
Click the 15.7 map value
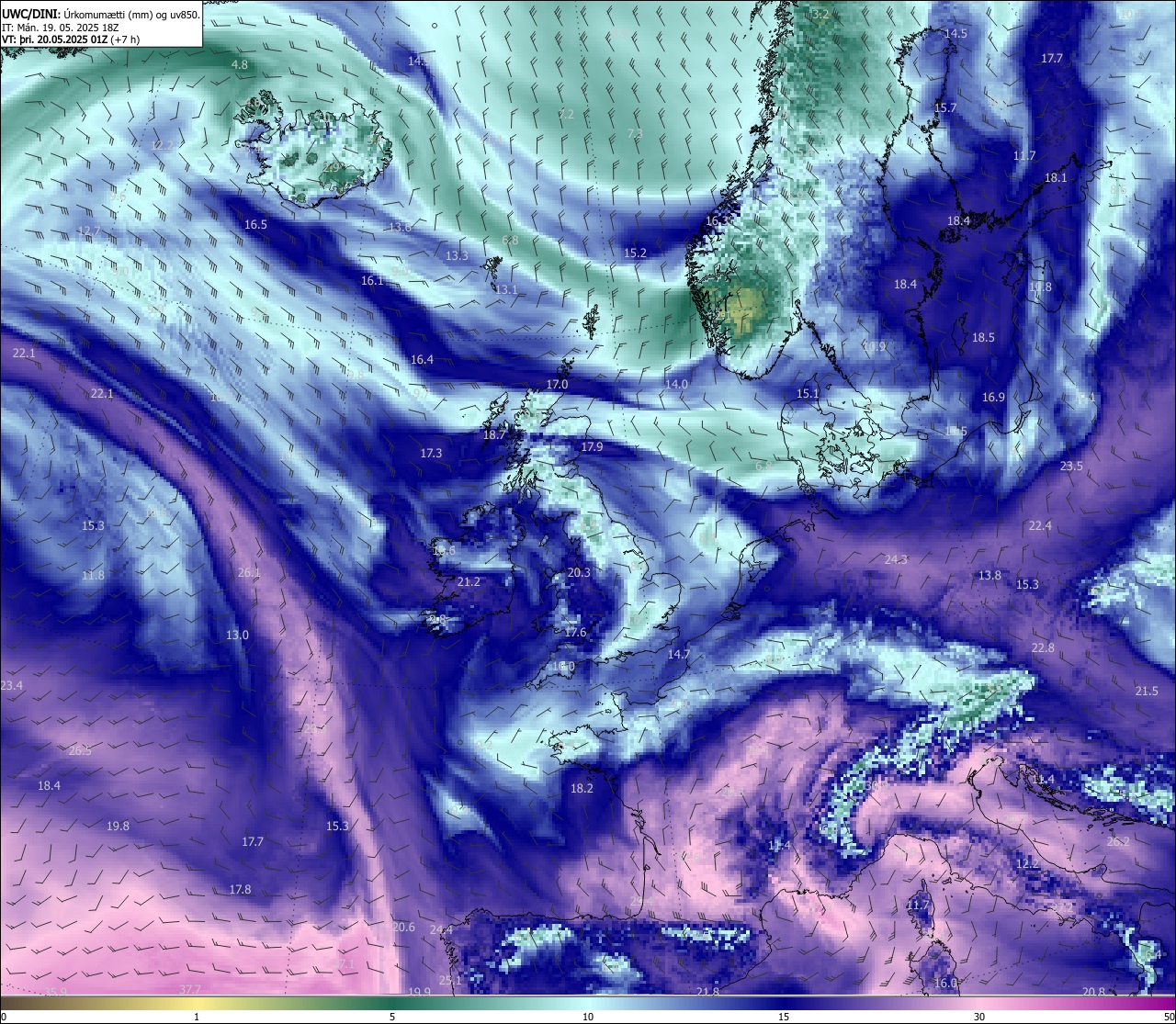tap(945, 108)
